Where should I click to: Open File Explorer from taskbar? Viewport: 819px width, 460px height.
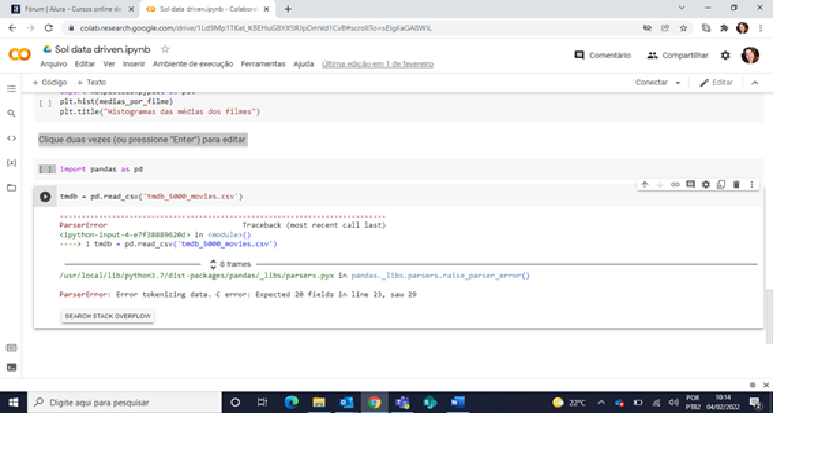click(x=319, y=402)
